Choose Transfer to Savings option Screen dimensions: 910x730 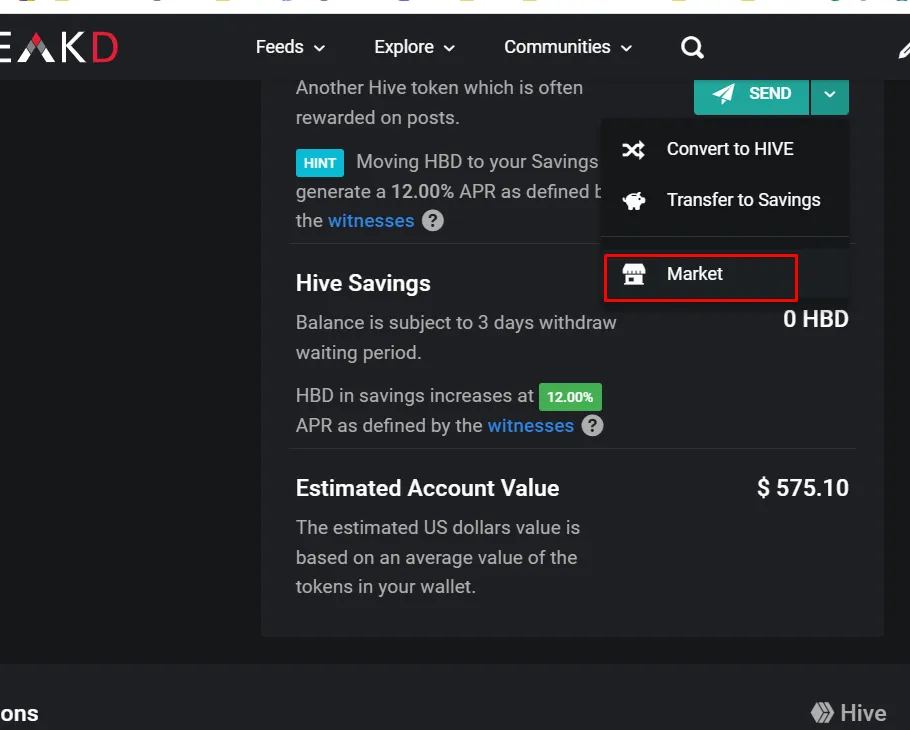pyautogui.click(x=725, y=200)
